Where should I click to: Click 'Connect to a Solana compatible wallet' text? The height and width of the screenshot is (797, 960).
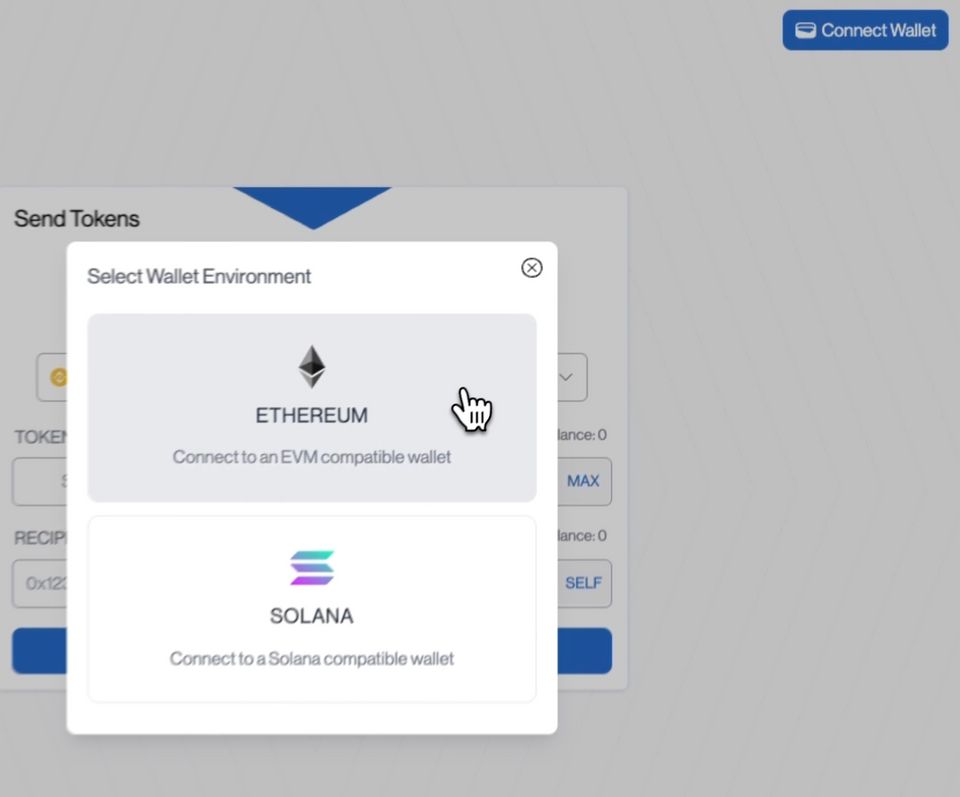(312, 659)
